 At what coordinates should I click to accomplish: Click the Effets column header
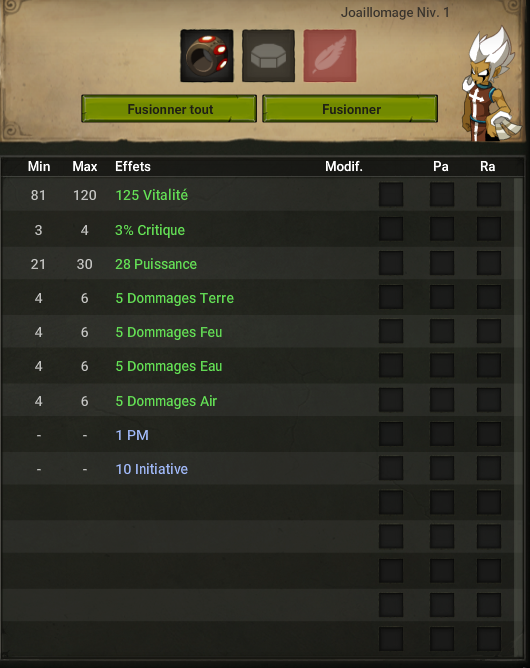click(x=133, y=166)
